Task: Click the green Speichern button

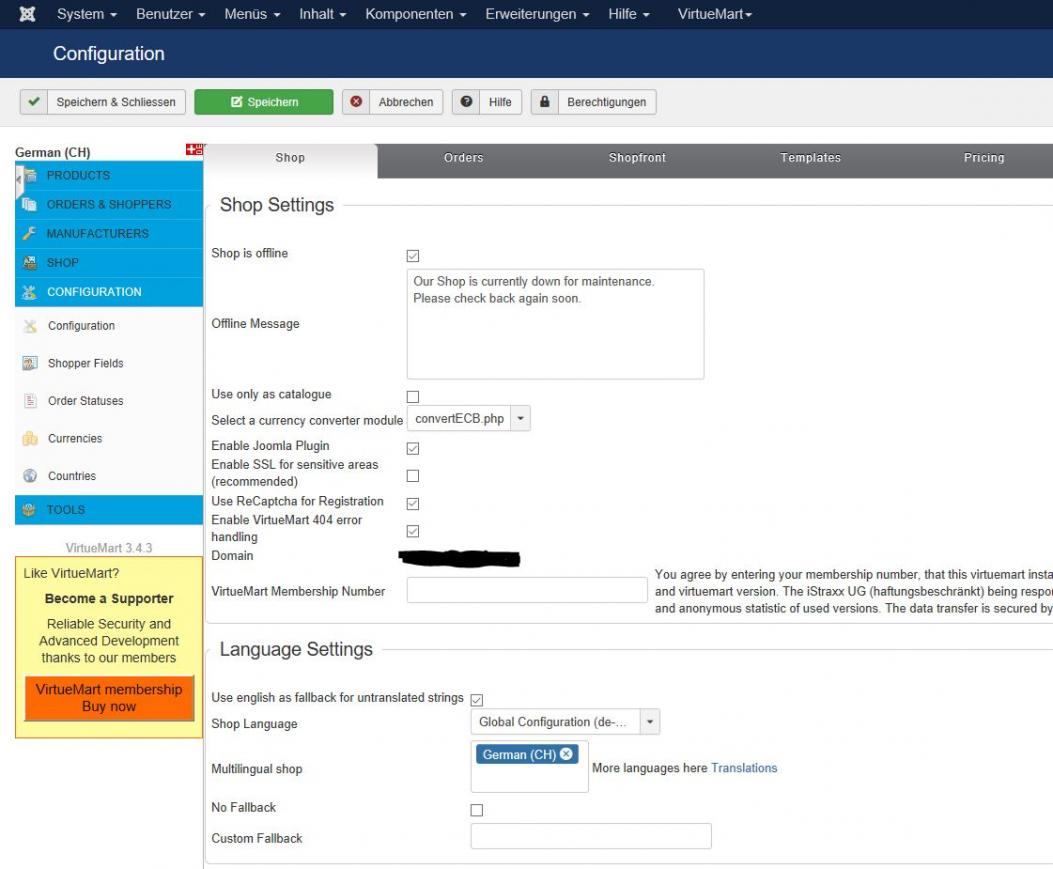Action: coord(264,102)
